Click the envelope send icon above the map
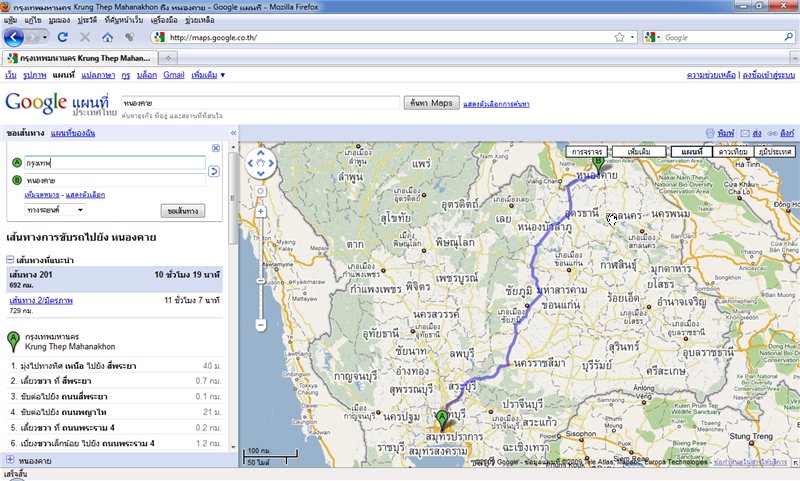The height and width of the screenshot is (481, 800). point(745,133)
